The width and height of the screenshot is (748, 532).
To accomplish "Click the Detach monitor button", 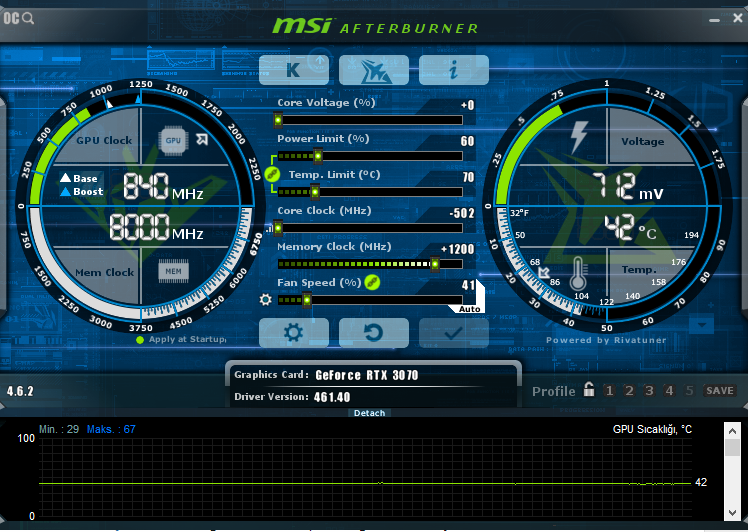I will [x=369, y=413].
